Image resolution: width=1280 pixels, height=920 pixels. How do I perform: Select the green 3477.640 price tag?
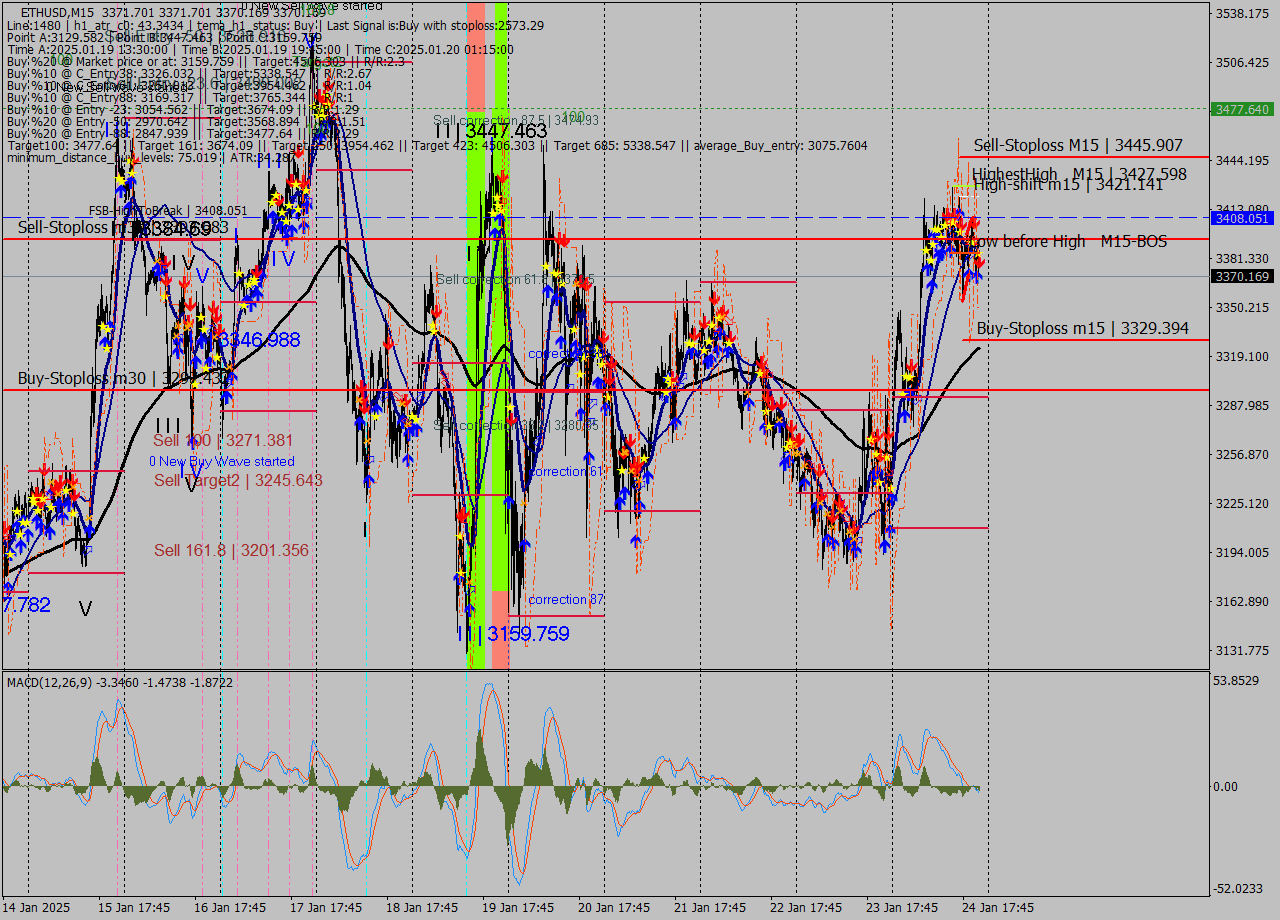tap(1241, 109)
